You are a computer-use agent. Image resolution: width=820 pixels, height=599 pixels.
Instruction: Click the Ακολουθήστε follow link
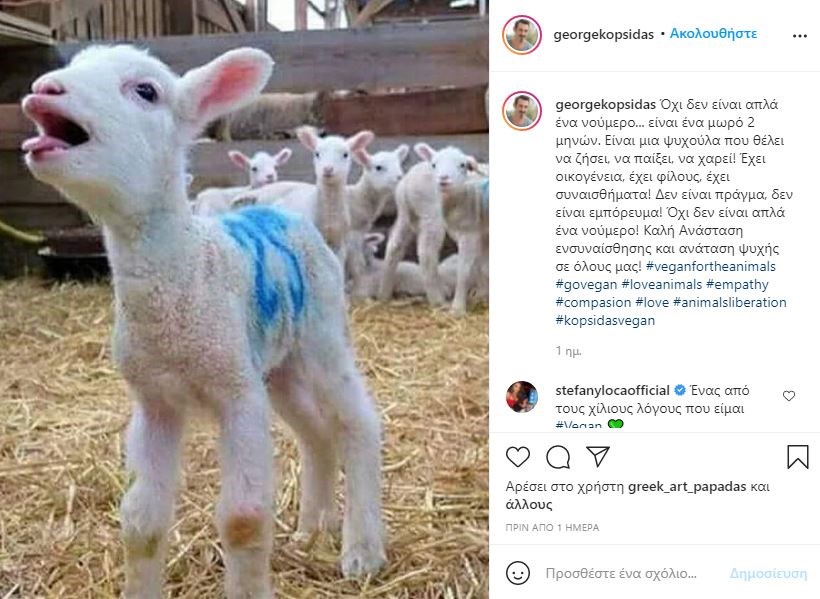(x=713, y=33)
